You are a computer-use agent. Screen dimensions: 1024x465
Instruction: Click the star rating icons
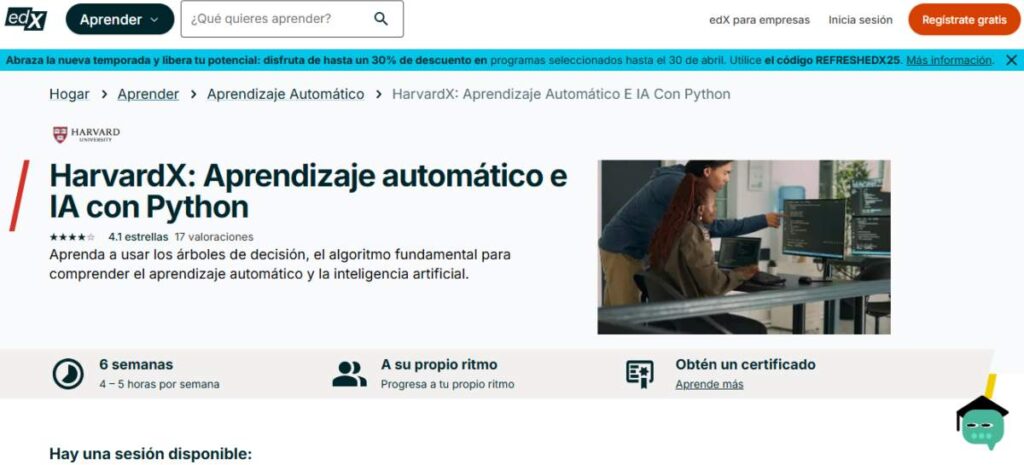click(x=72, y=237)
